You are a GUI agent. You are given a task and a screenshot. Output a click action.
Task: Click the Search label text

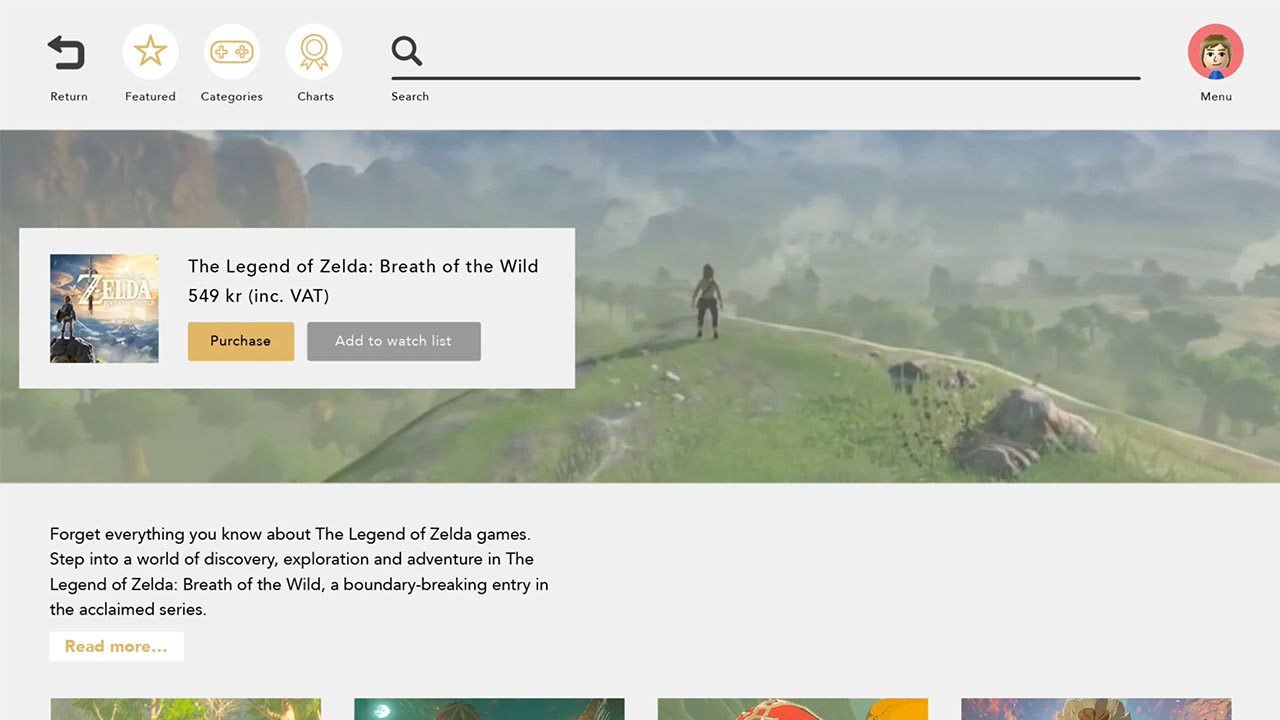[410, 97]
